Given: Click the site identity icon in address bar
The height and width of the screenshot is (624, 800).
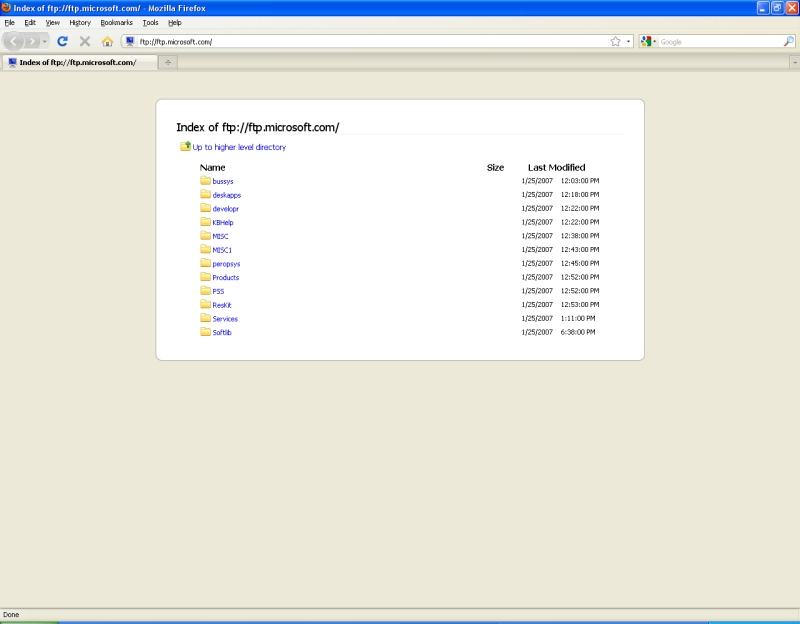Looking at the screenshot, I should coord(130,41).
